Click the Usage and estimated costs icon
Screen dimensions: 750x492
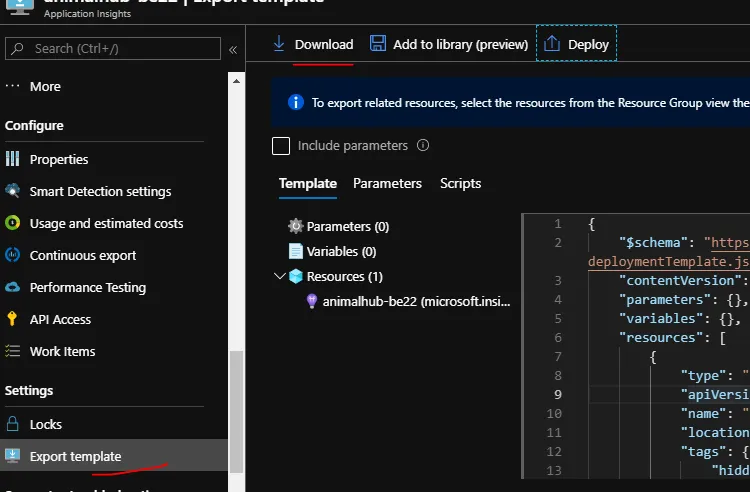12,223
